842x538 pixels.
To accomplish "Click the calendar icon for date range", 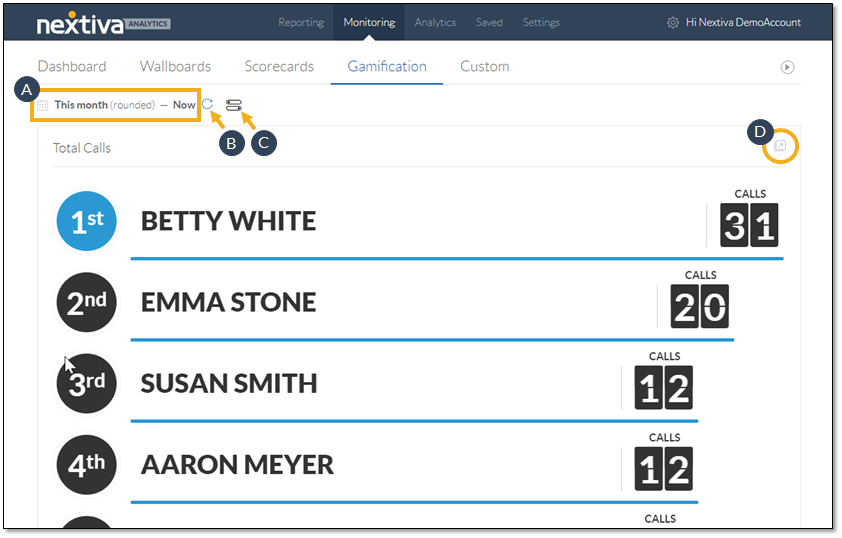I will point(42,105).
